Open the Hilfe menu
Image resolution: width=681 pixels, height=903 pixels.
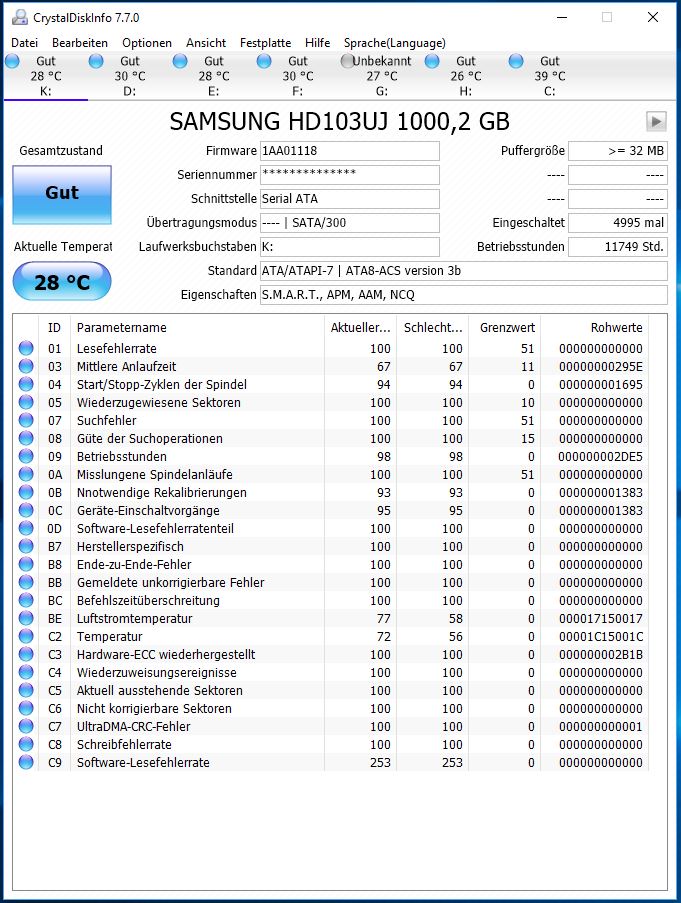click(x=317, y=43)
